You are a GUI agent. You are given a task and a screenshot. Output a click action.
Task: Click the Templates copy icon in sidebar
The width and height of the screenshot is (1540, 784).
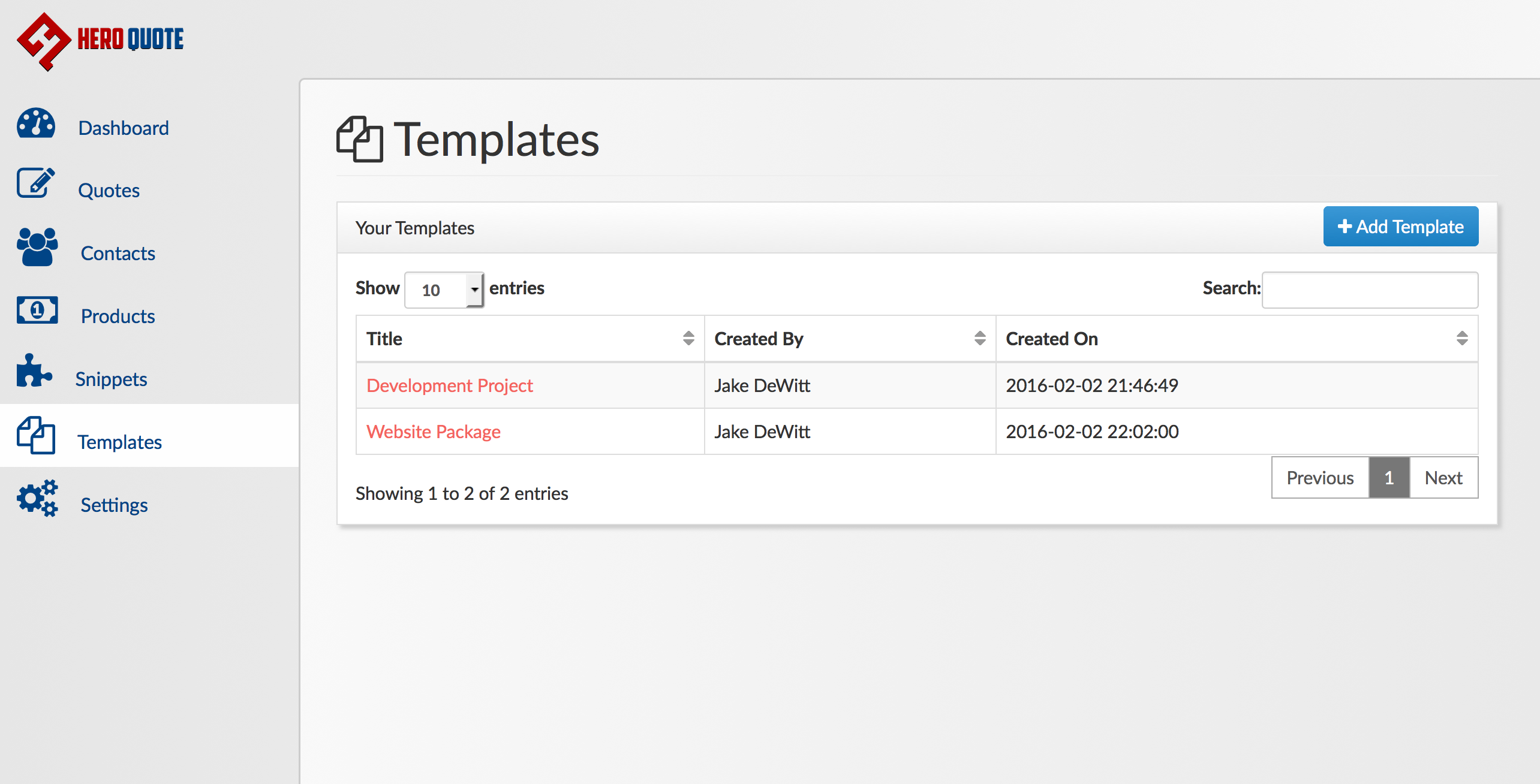pyautogui.click(x=36, y=435)
